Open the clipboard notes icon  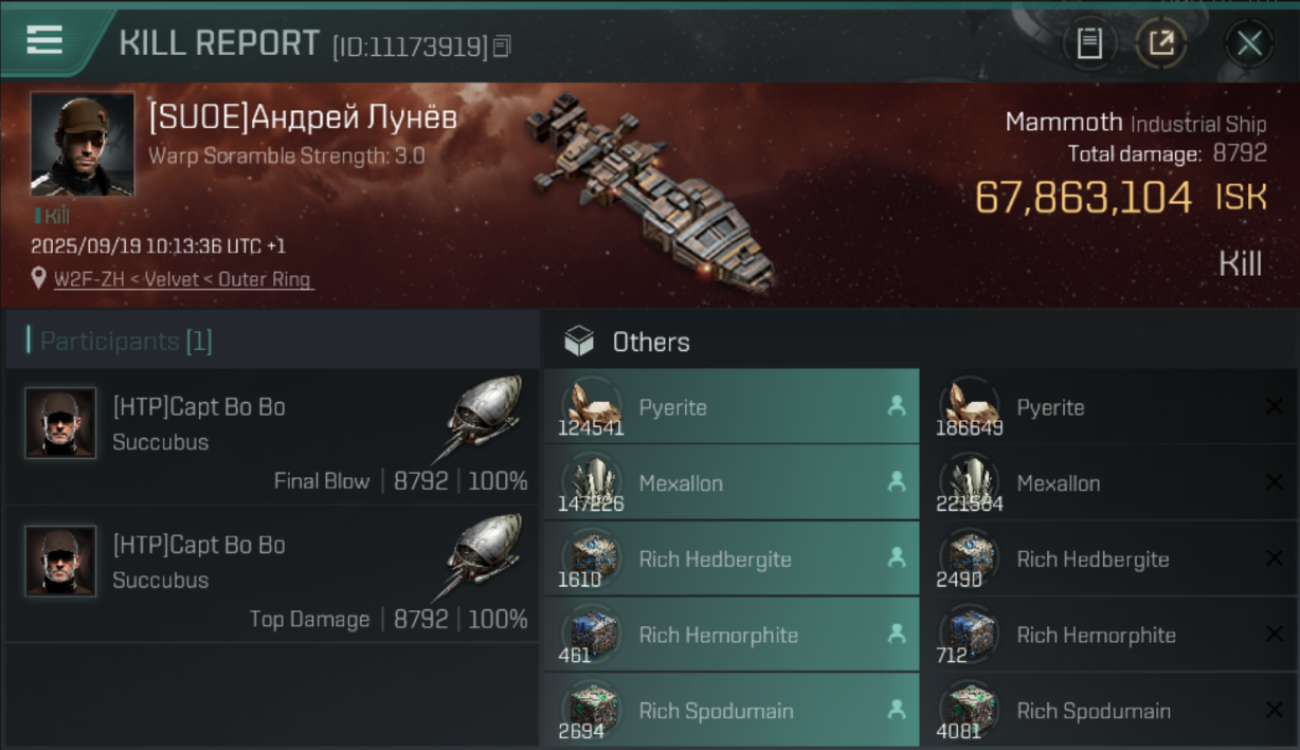pos(1089,43)
